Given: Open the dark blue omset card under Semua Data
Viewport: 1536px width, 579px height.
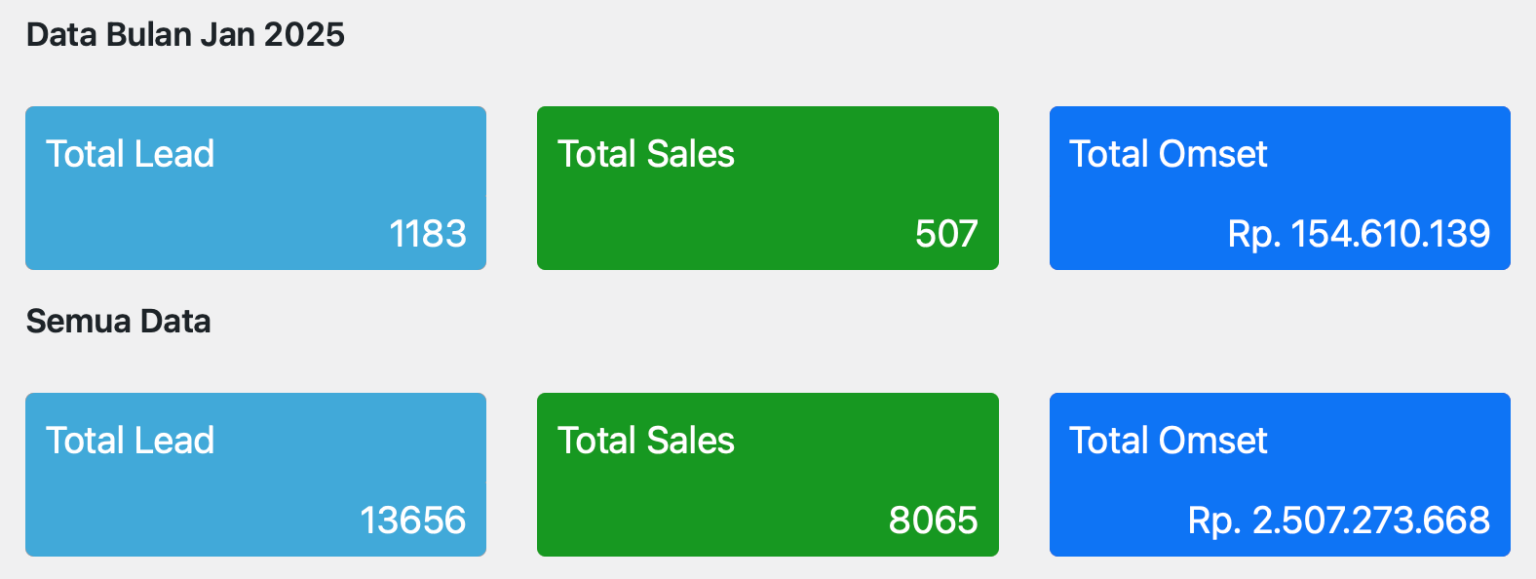Looking at the screenshot, I should 1280,475.
